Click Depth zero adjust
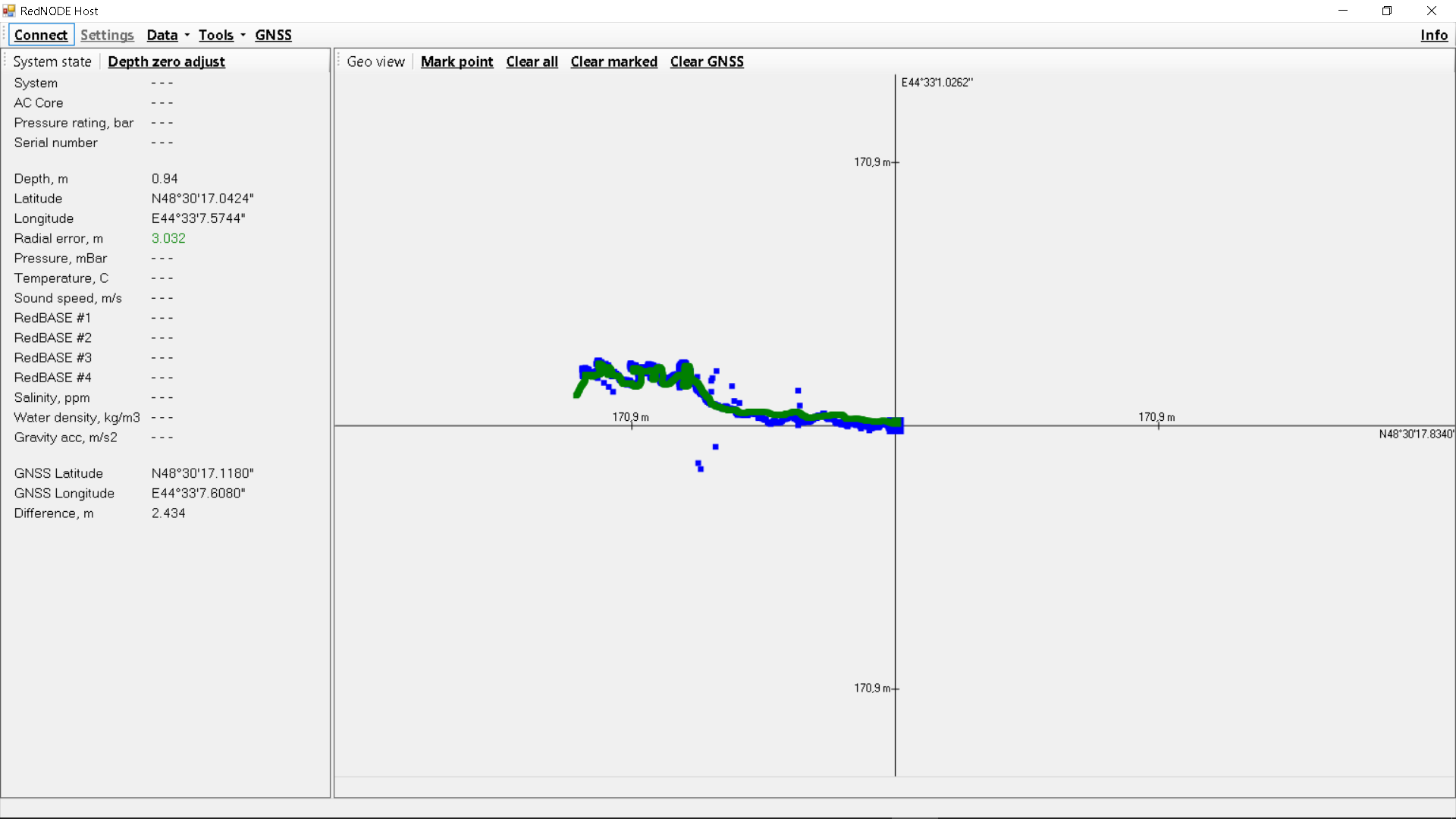This screenshot has height=819, width=1456. 166,61
